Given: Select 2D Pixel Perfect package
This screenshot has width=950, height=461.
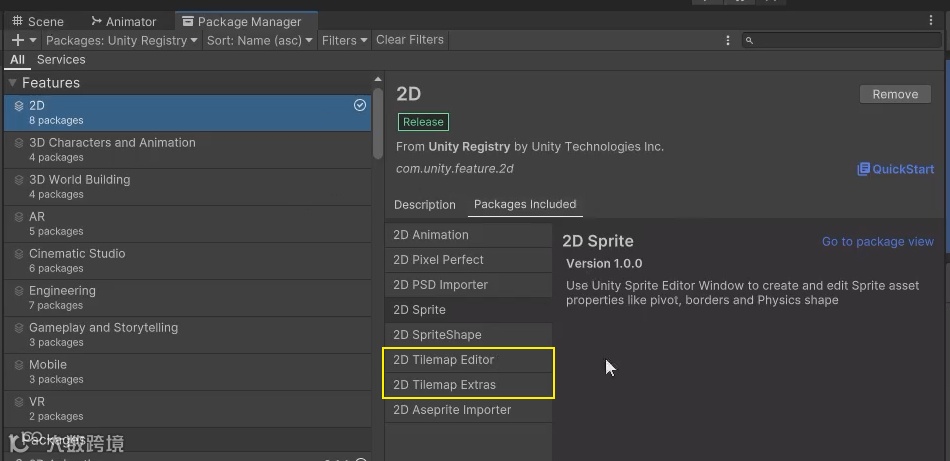Looking at the screenshot, I should 468,260.
